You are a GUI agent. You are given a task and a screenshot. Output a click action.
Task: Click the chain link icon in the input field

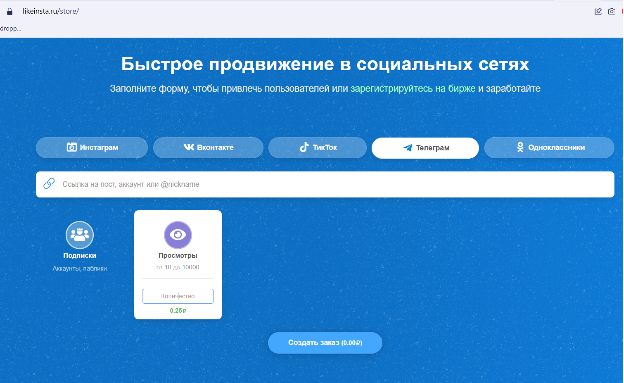pos(49,184)
